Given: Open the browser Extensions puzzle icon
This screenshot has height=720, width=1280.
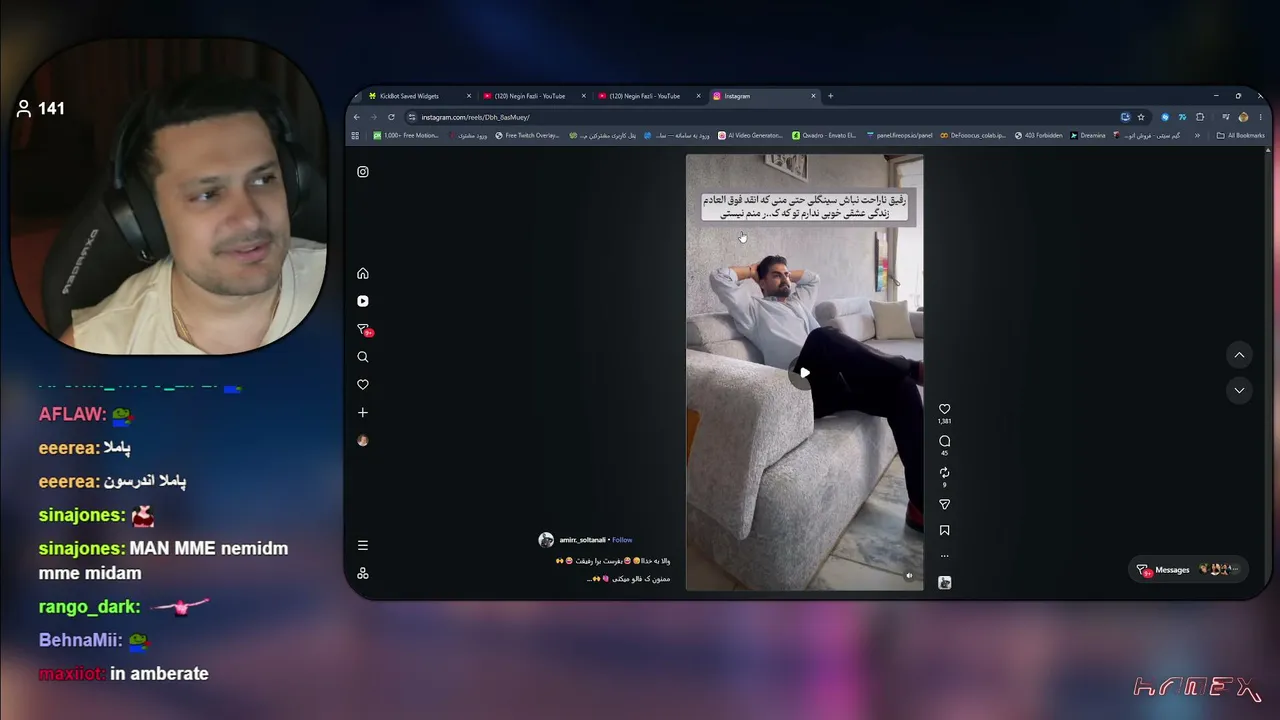Looking at the screenshot, I should pos(1200,117).
